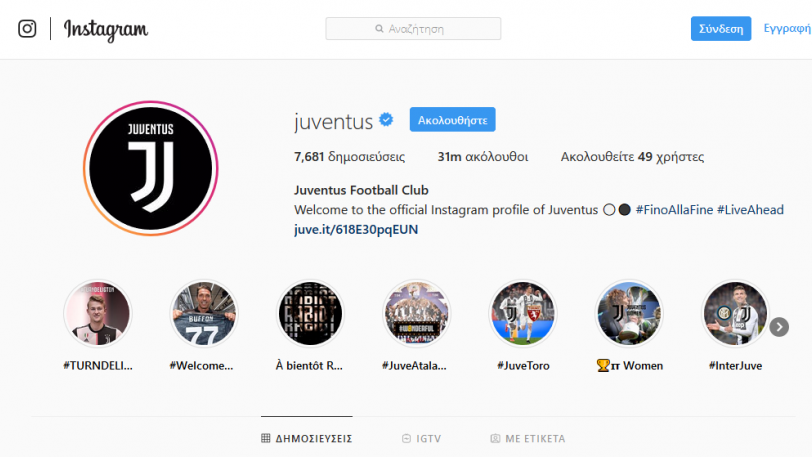Open the #JuveAtala... story highlight
Image resolution: width=812 pixels, height=457 pixels.
pyautogui.click(x=416, y=313)
